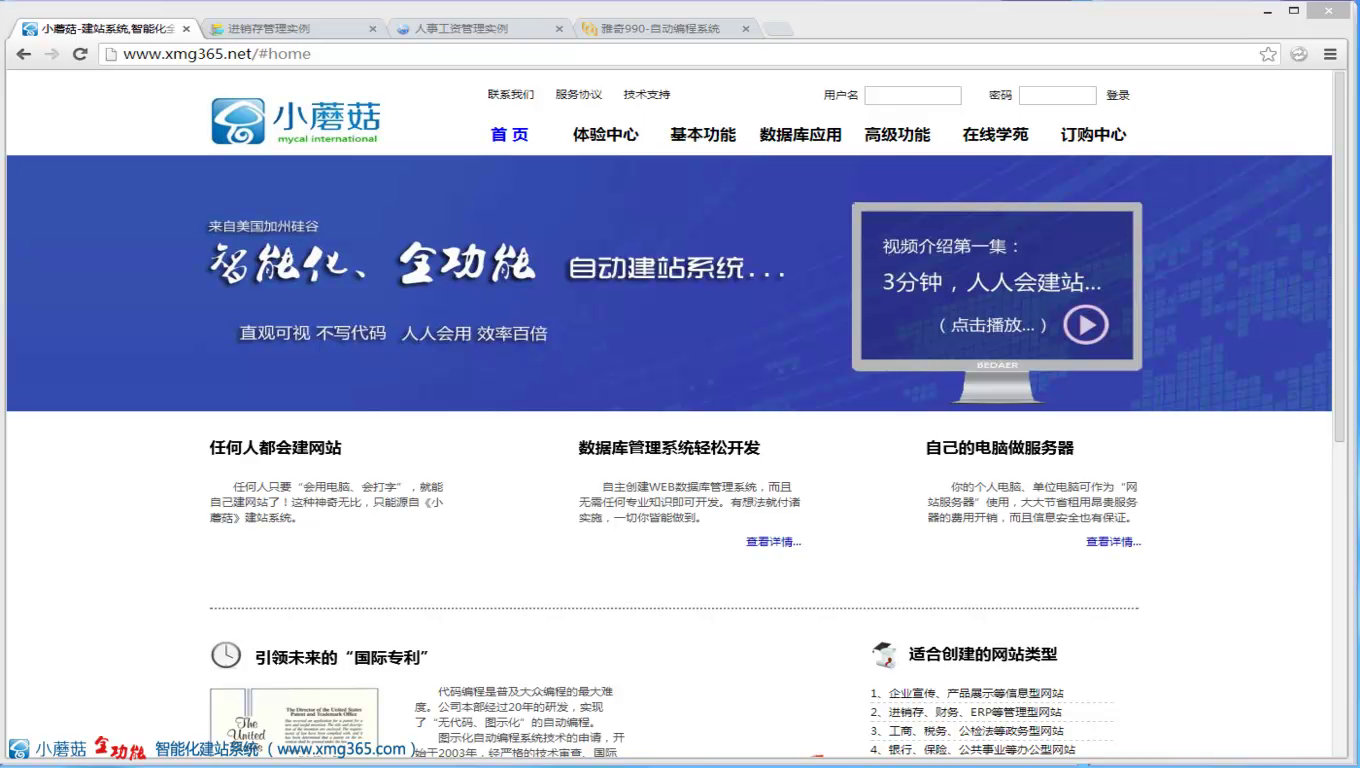Close the 雅奇990-自动编程系统 tab
The image size is (1360, 768).
pyautogui.click(x=746, y=29)
